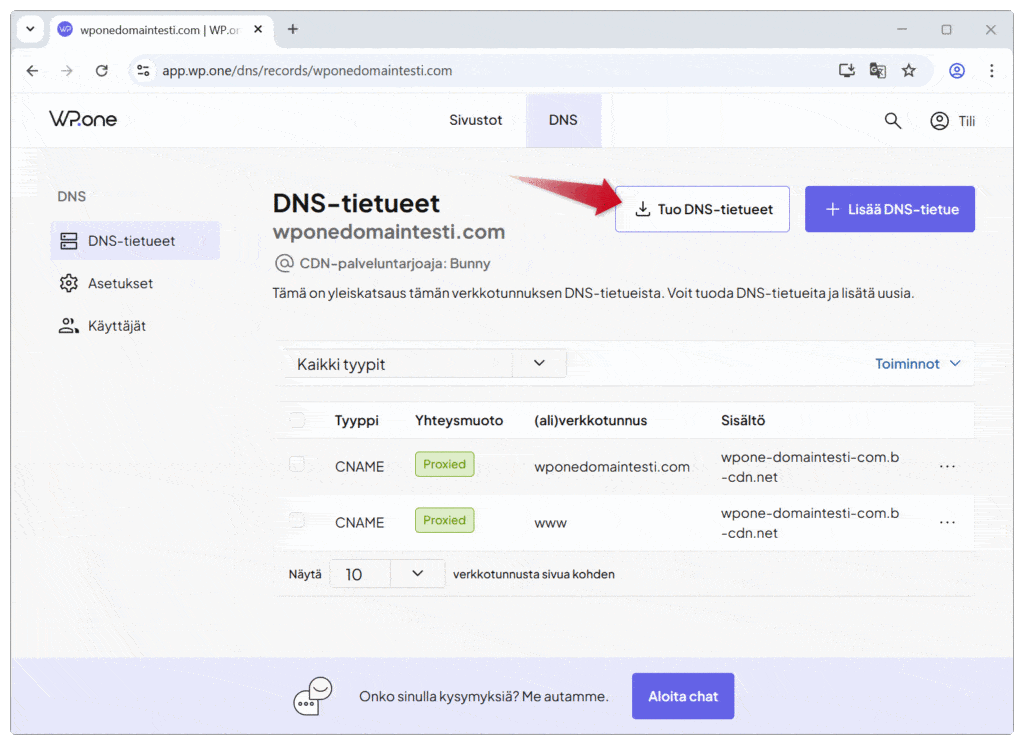1024x745 pixels.
Task: Open the Tili account menu
Action: (x=952, y=121)
